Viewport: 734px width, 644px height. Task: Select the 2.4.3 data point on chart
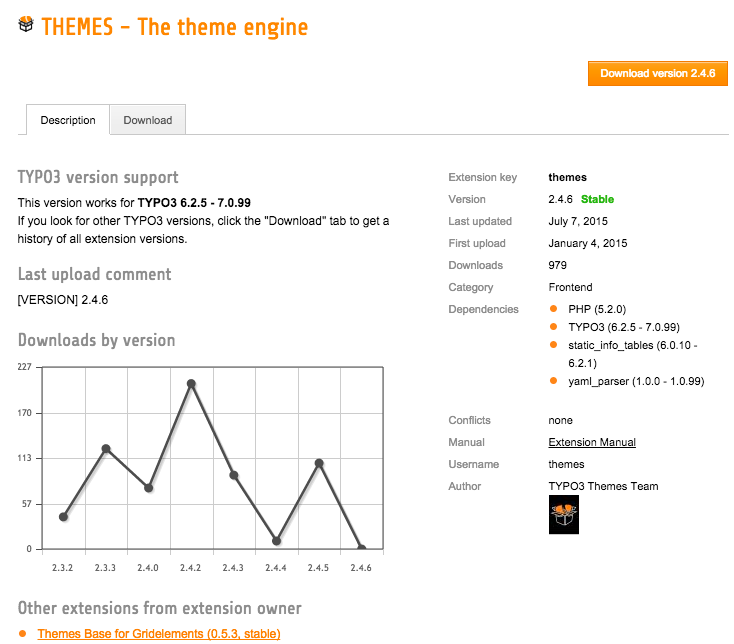click(x=234, y=476)
